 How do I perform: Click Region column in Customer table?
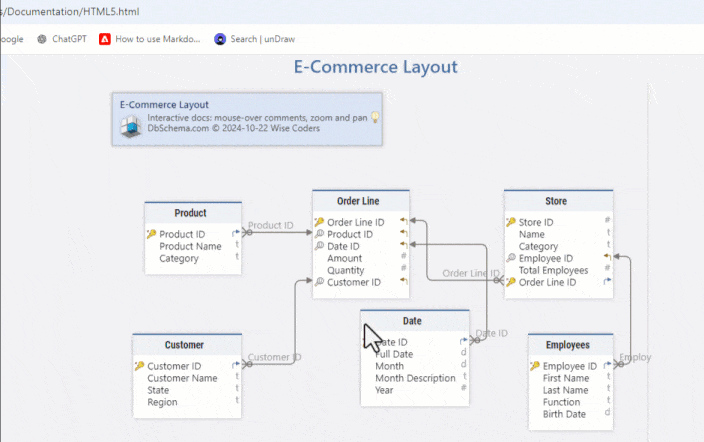(162, 402)
